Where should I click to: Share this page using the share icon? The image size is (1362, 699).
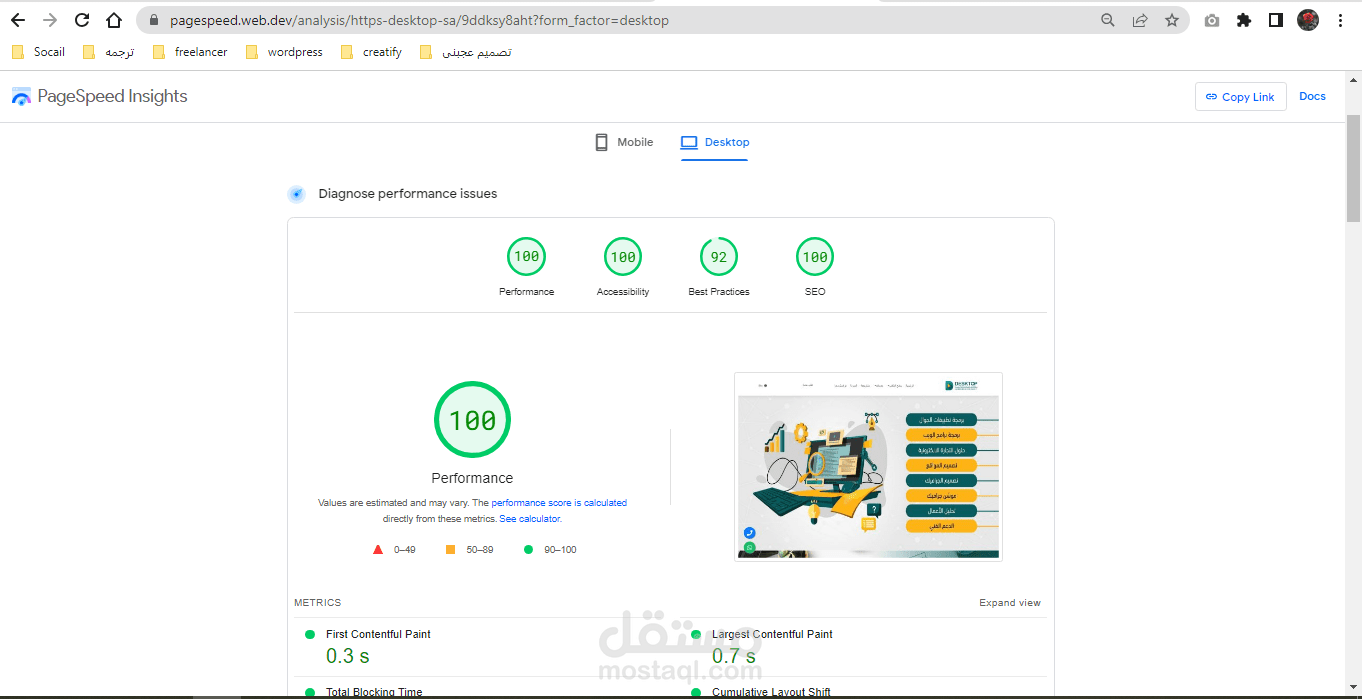point(1140,20)
